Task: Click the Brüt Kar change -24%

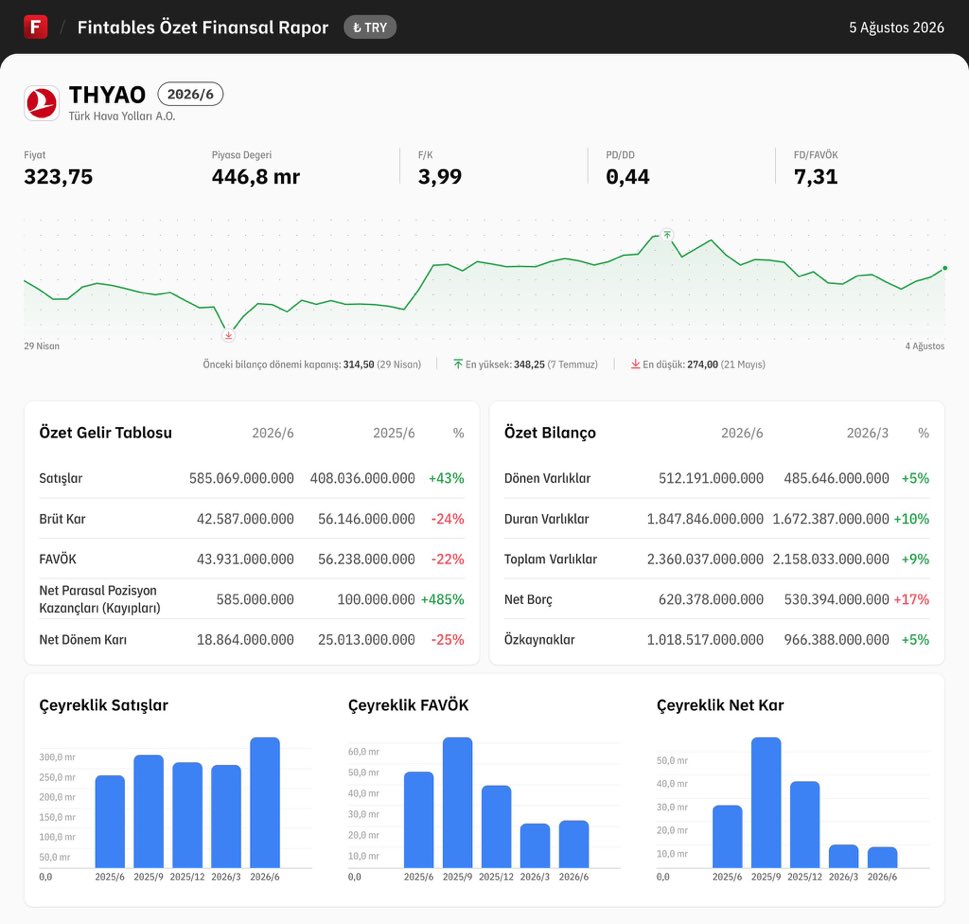Action: (x=447, y=519)
